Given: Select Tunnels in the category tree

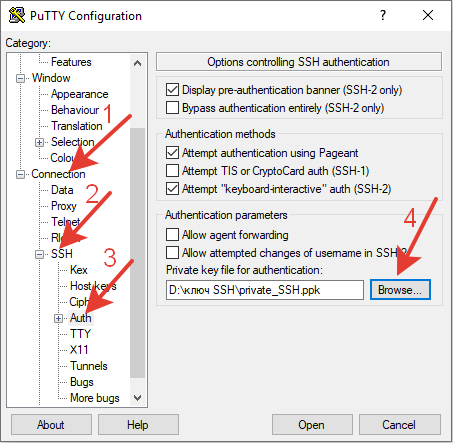Looking at the screenshot, I should point(89,366).
